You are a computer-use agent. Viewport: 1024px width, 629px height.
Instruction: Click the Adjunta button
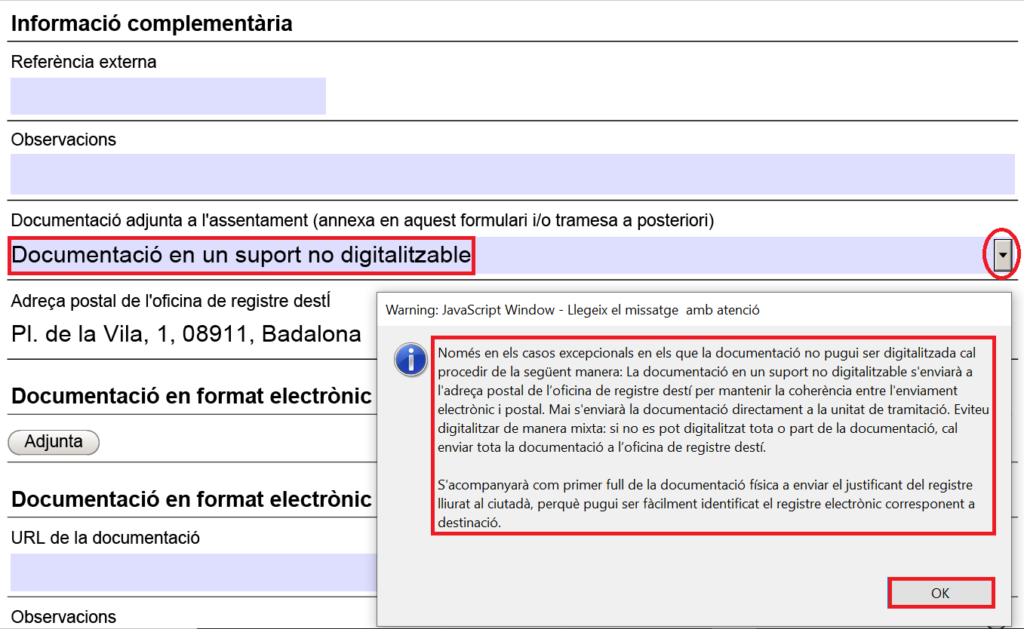(x=53, y=442)
